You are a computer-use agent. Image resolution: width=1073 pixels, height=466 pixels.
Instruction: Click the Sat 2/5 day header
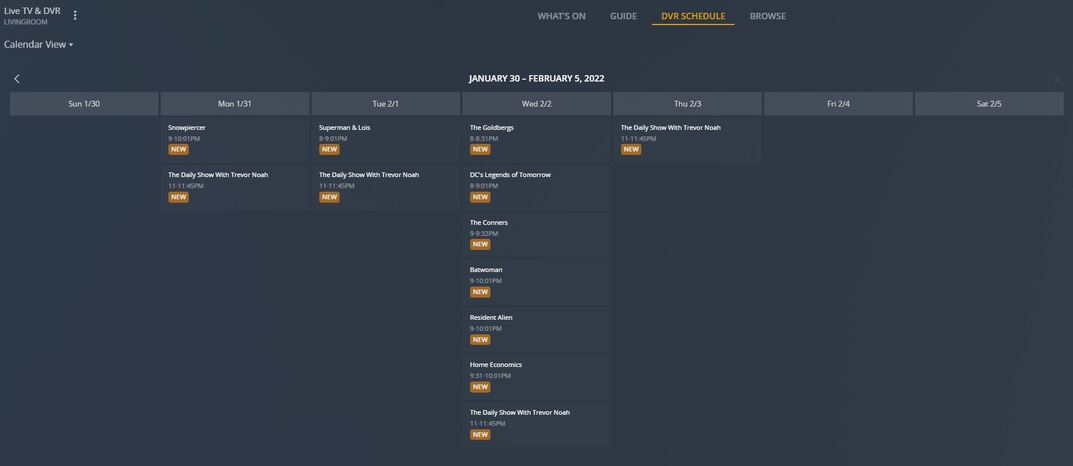pos(988,104)
